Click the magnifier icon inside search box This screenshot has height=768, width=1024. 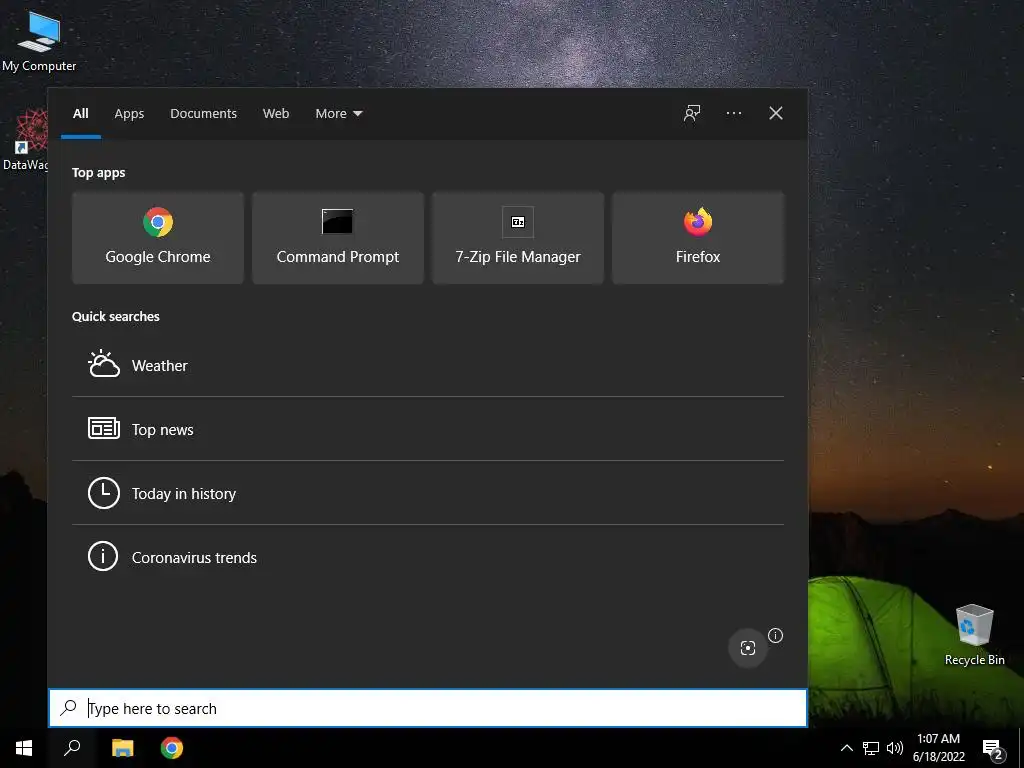69,708
